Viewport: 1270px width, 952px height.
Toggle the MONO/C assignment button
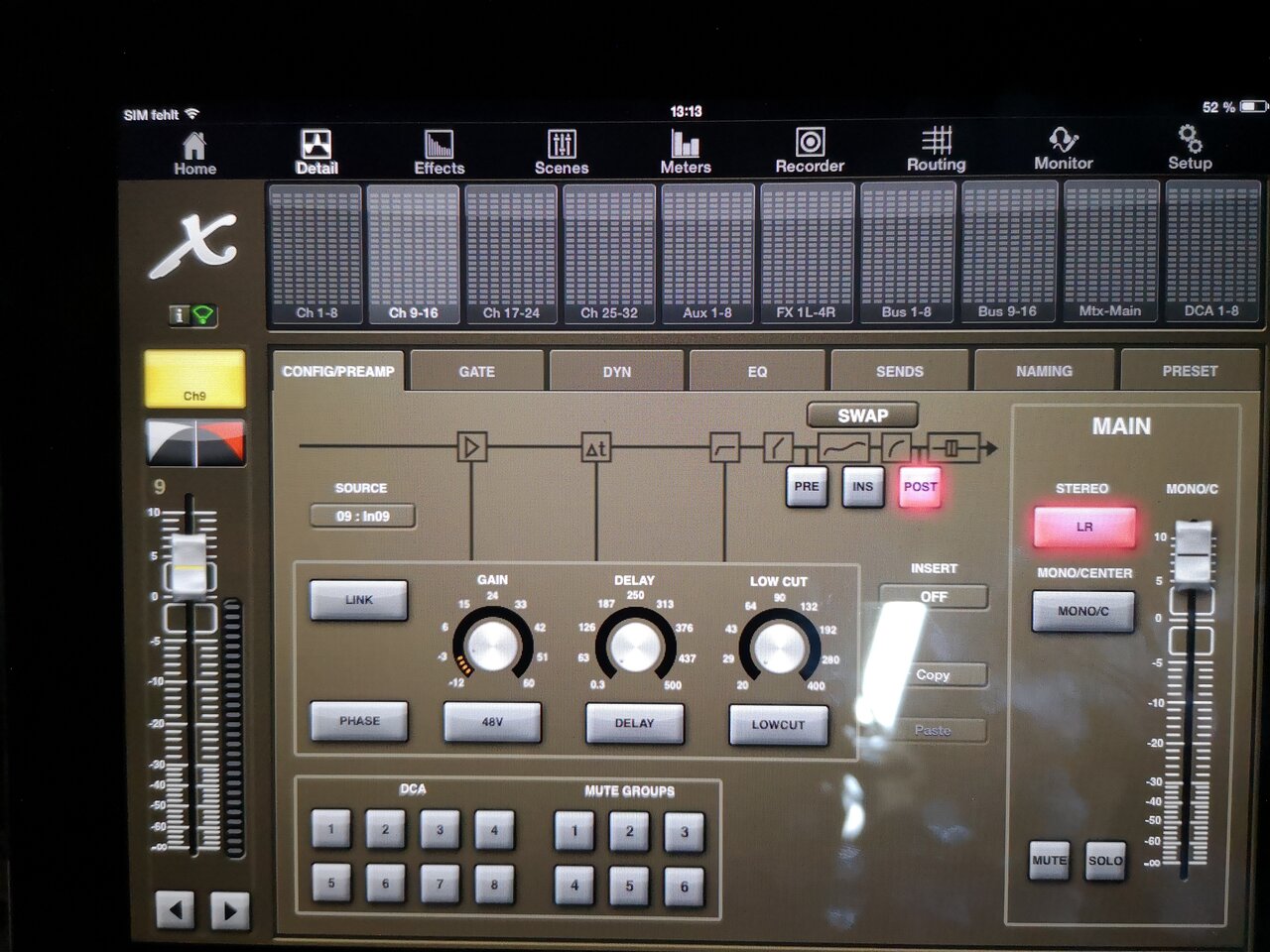tap(1082, 611)
